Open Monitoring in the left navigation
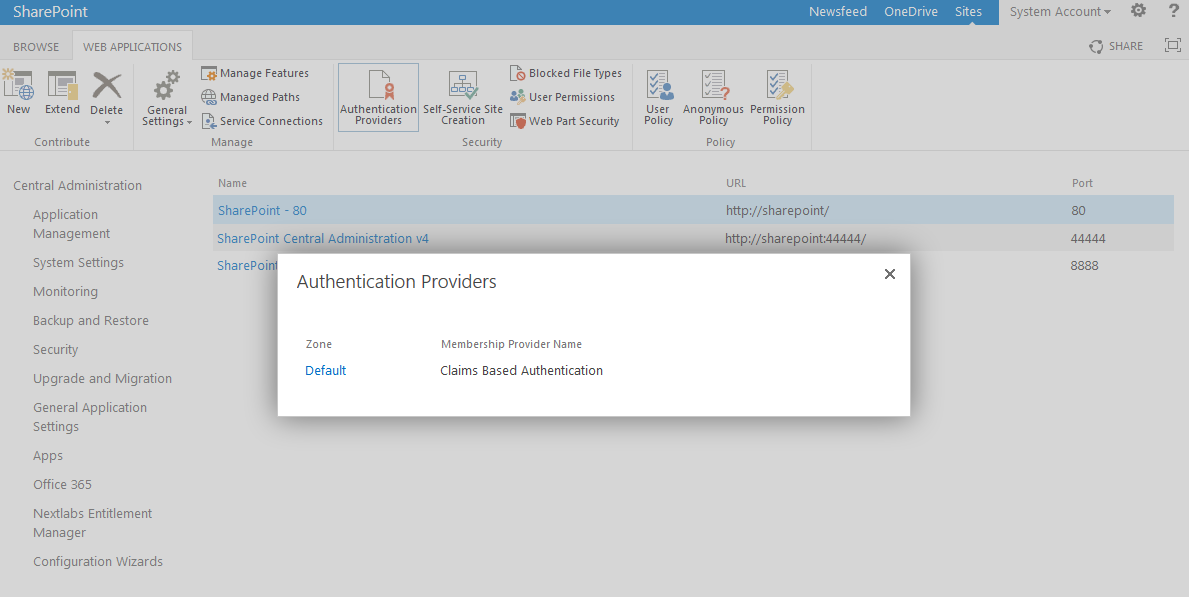The height and width of the screenshot is (597, 1189). click(65, 291)
